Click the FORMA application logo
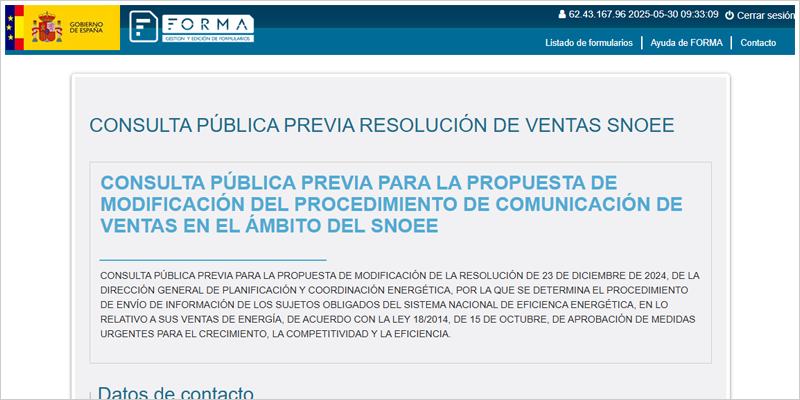Screen dimensions: 800x400 [x=192, y=28]
